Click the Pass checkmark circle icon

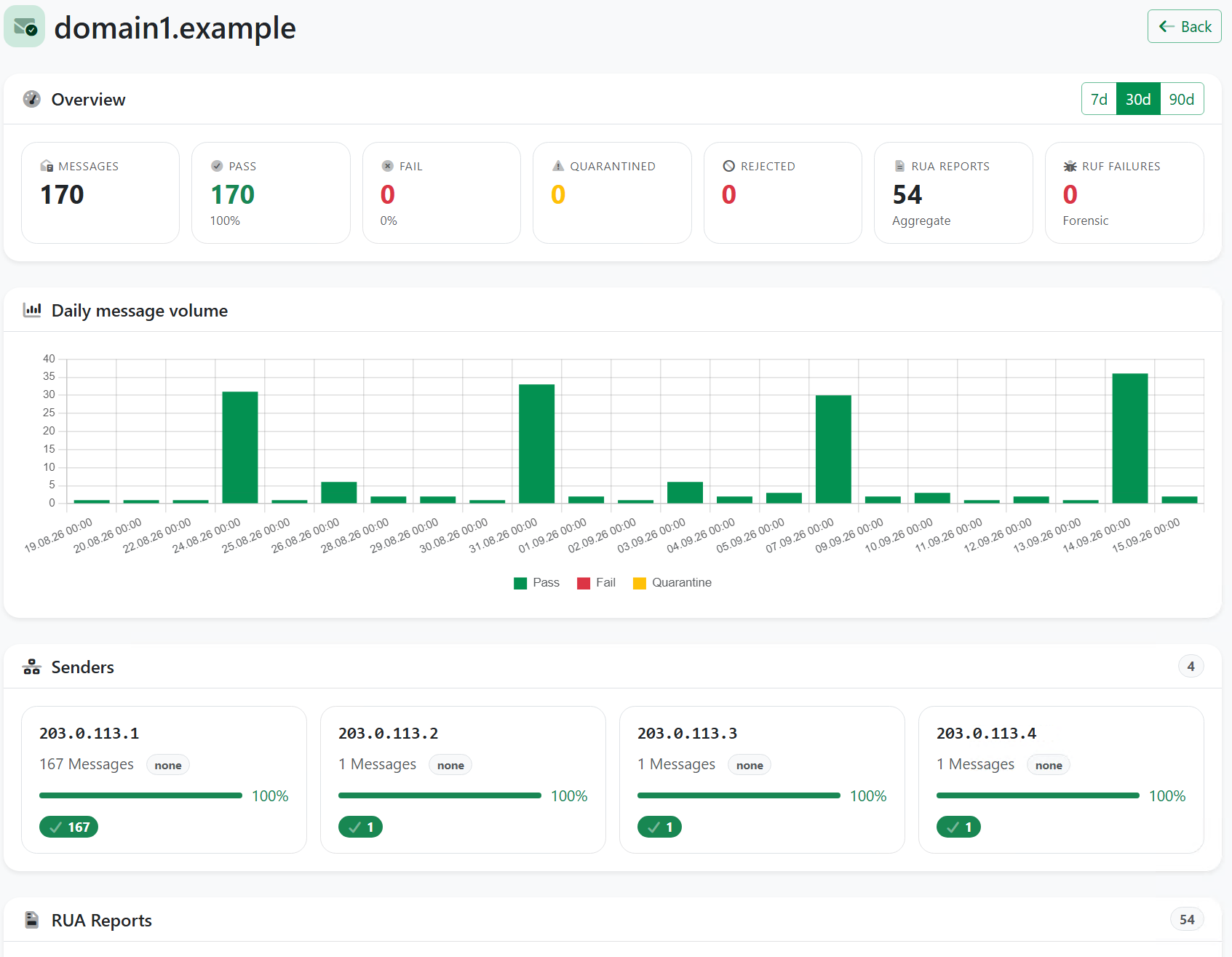[217, 166]
